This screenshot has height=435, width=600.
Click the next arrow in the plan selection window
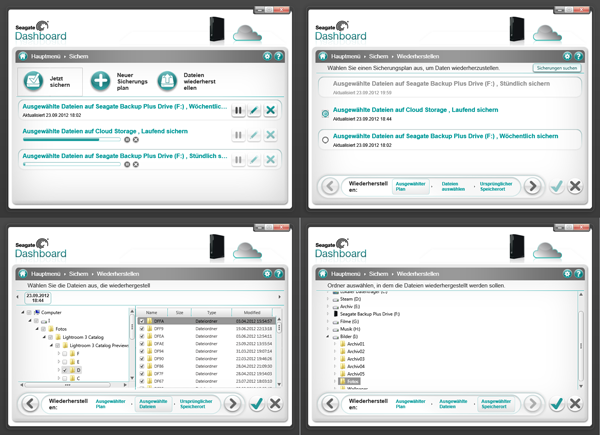click(532, 186)
